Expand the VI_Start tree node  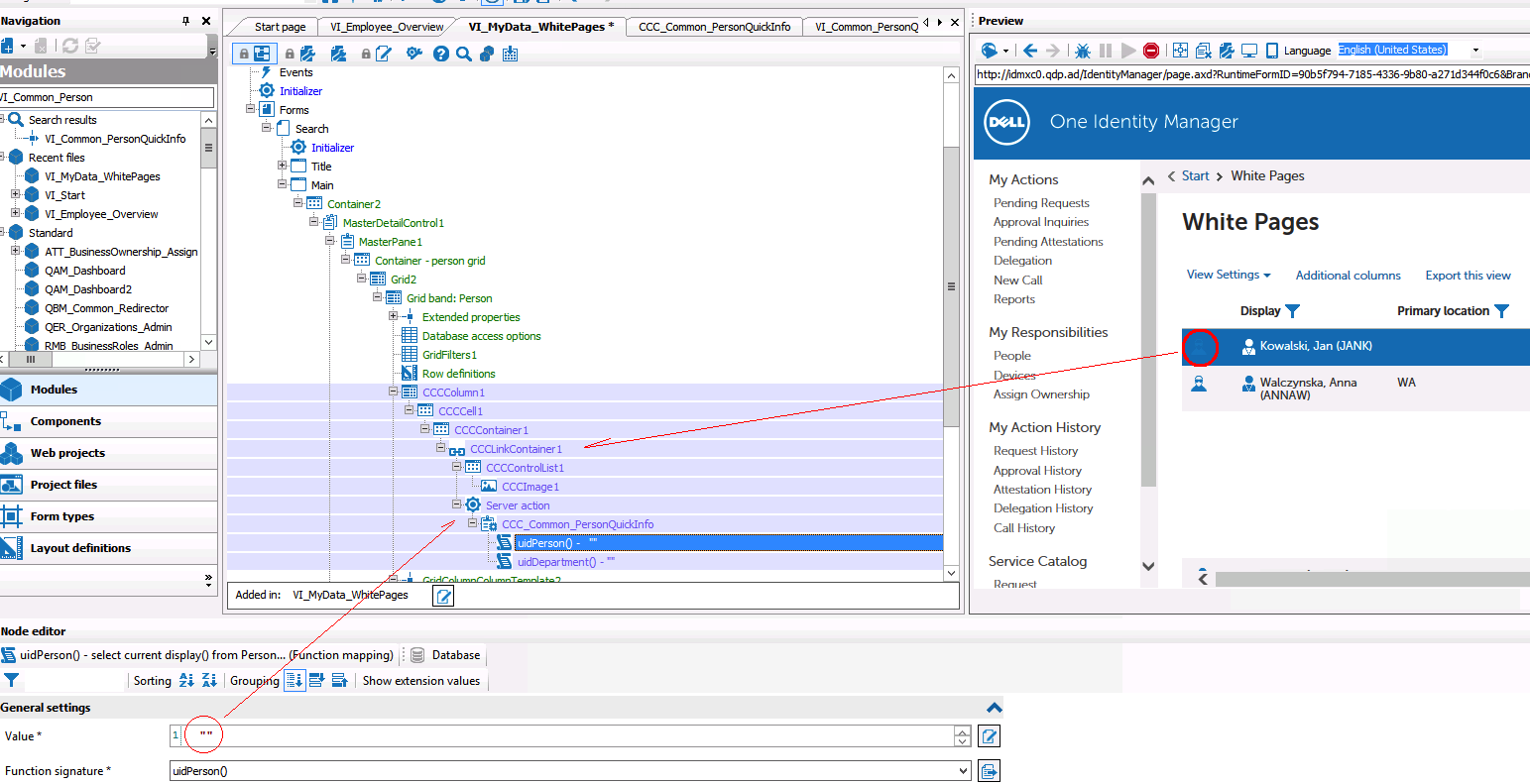click(15, 195)
